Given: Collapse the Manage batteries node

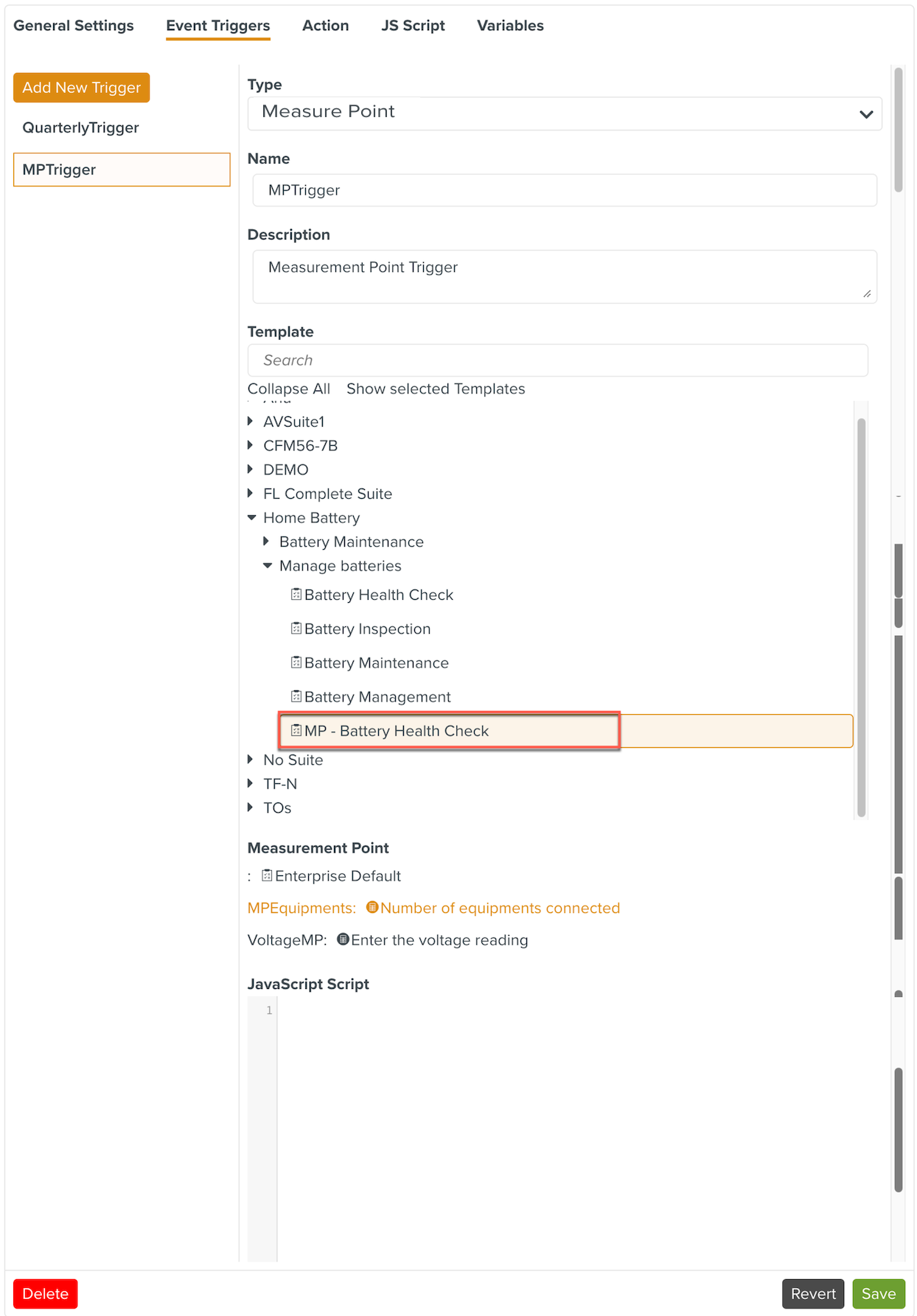Looking at the screenshot, I should pos(268,566).
